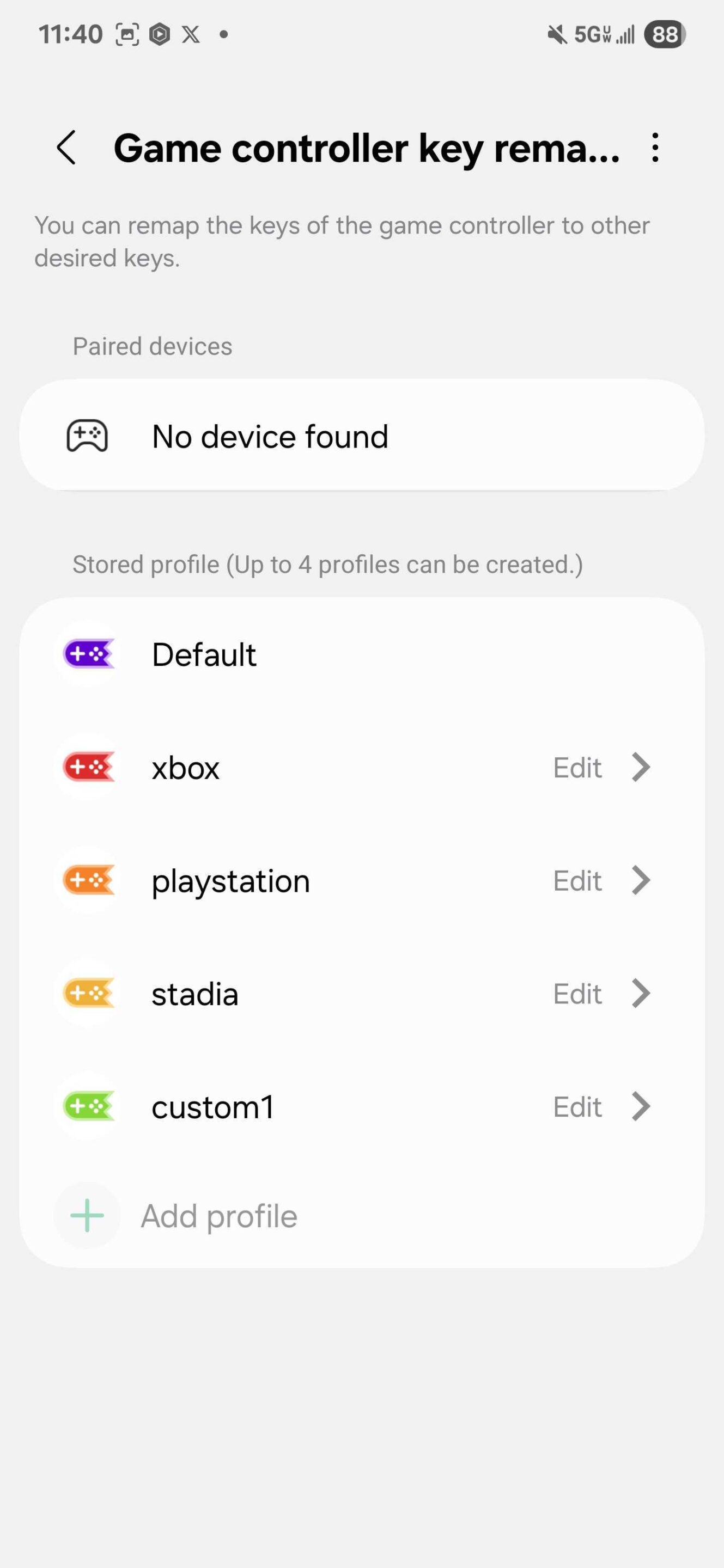Tap the yellow stadia profile controller icon
The width and height of the screenshot is (724, 1568).
(88, 994)
